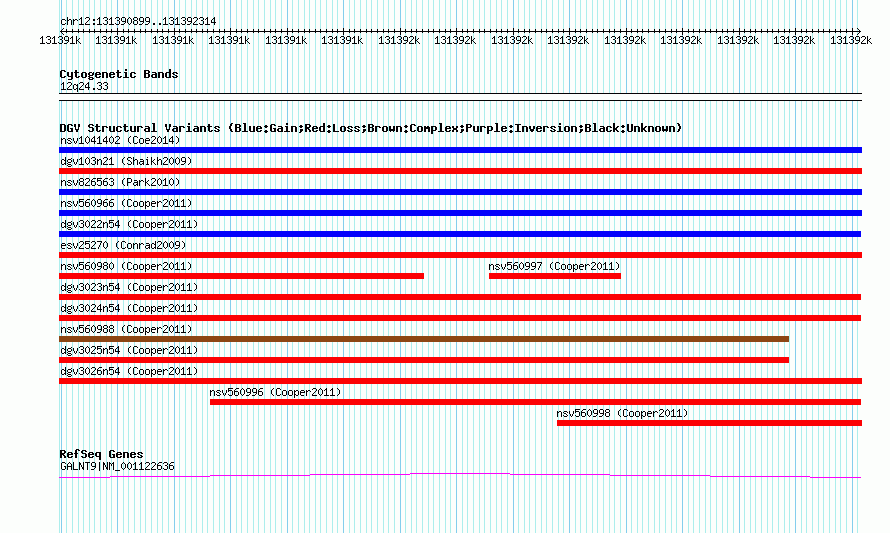Select the blue bar for nsv1041402
The image size is (890, 533).
460,150
